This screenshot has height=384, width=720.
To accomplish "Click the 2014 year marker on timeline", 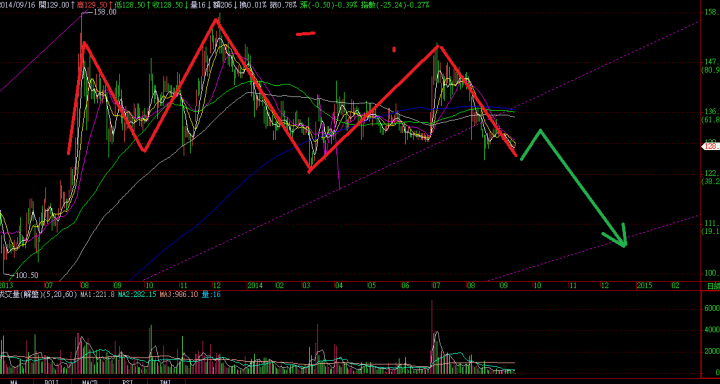I will tap(254, 285).
